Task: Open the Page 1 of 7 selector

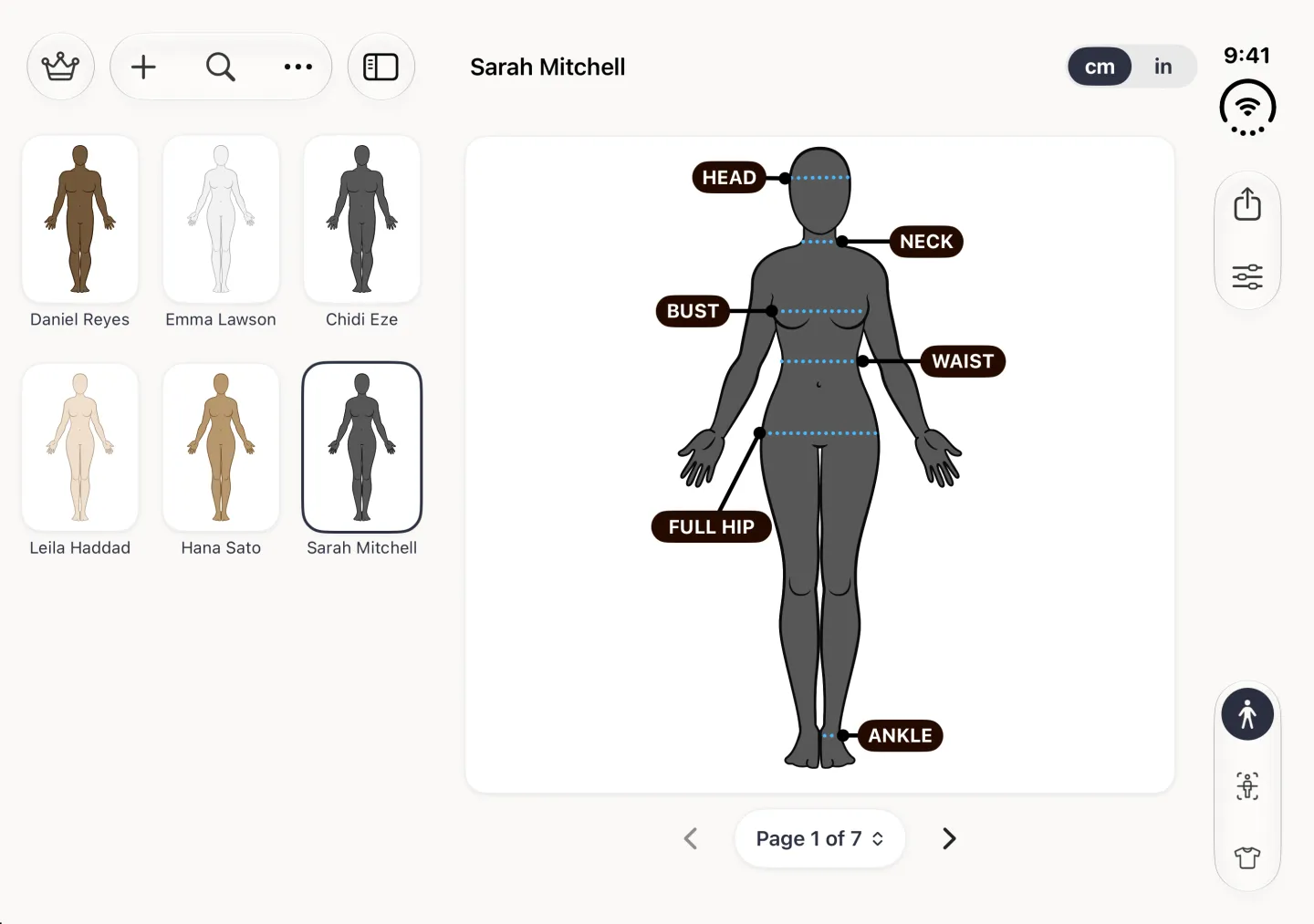Action: point(819,838)
